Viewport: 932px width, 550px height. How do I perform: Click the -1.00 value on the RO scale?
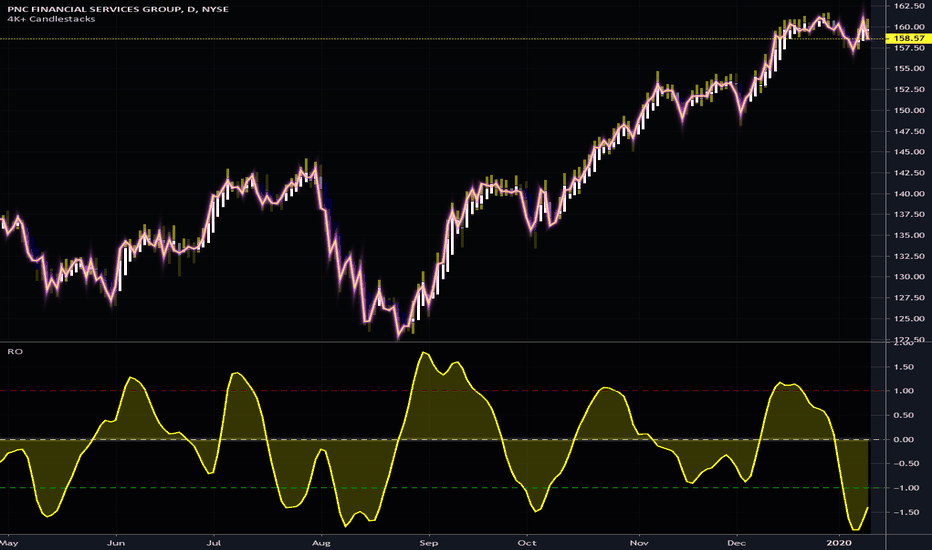(x=902, y=488)
